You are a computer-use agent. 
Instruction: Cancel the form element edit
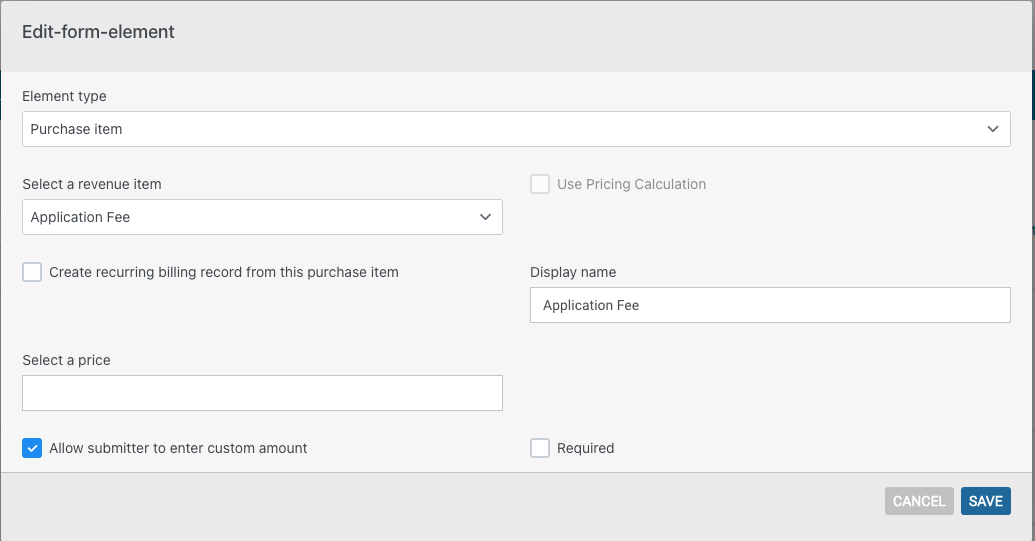919,501
